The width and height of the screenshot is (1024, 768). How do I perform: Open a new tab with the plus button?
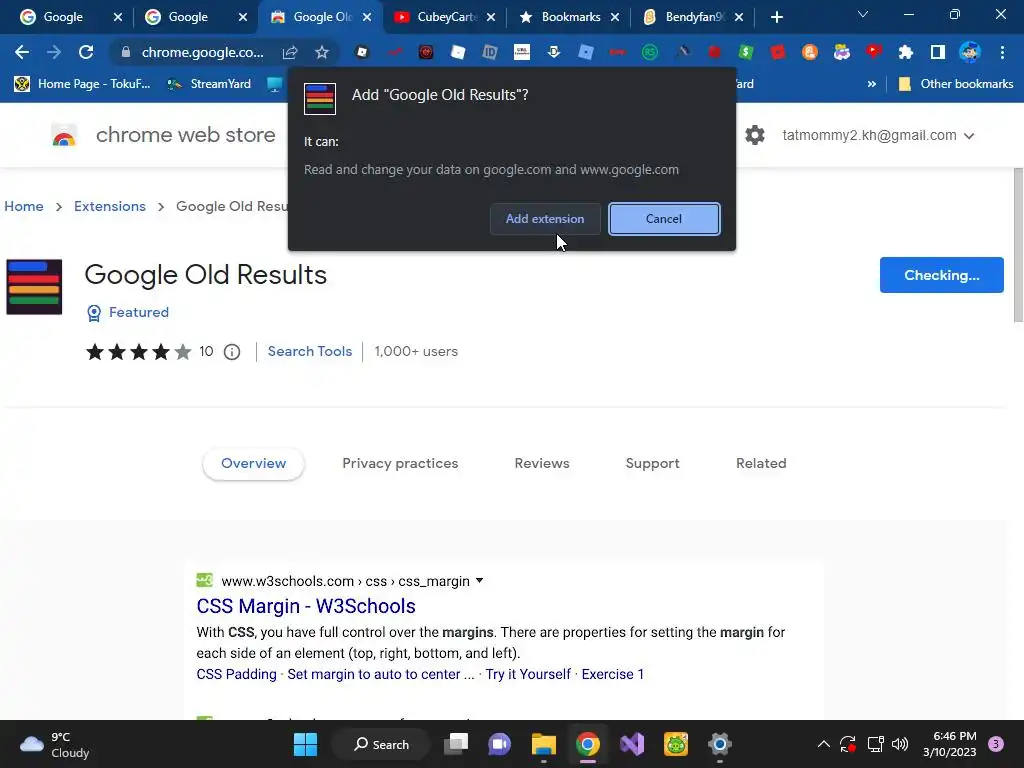click(x=776, y=17)
